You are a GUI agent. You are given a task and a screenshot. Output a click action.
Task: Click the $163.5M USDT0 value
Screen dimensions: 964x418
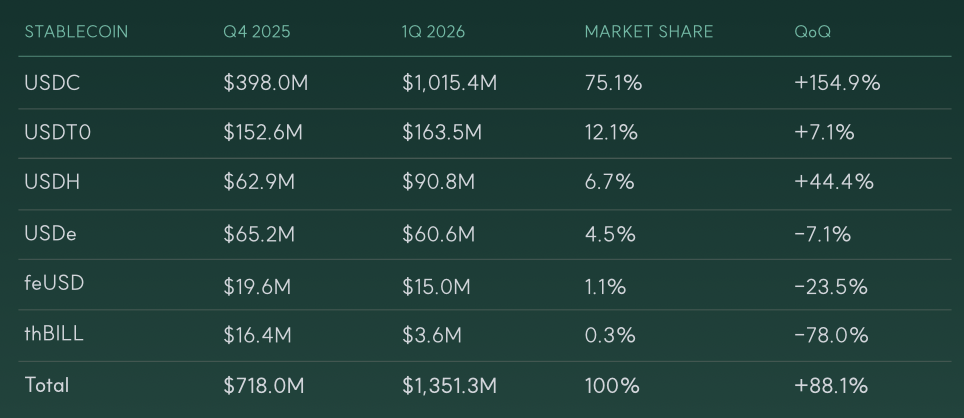click(x=442, y=133)
